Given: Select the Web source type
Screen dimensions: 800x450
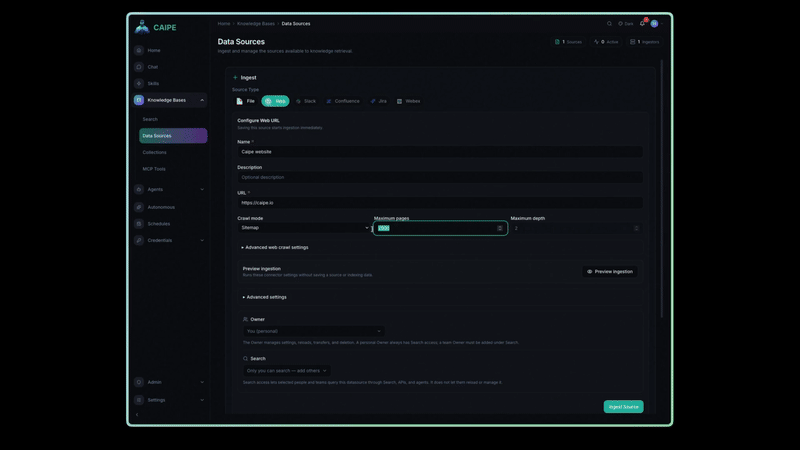Looking at the screenshot, I should (275, 101).
